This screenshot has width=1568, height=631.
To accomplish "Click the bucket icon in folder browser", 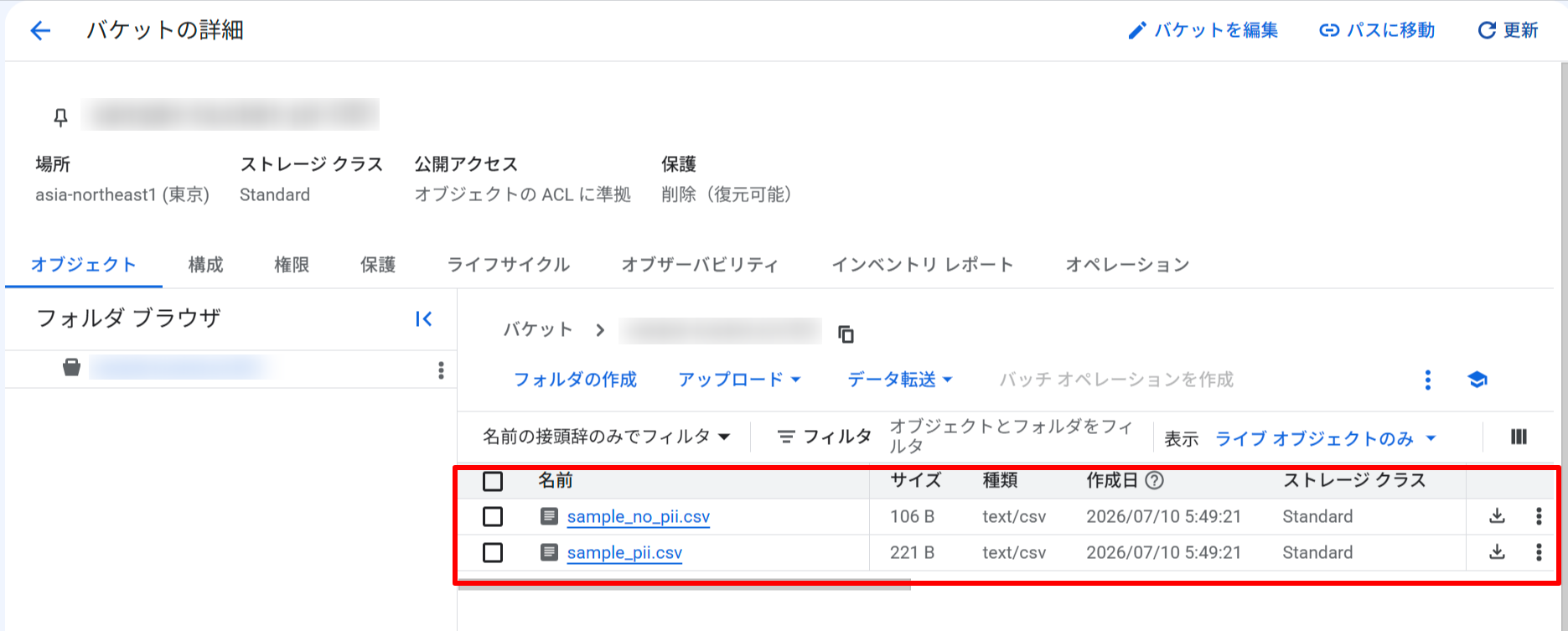I will 71,368.
